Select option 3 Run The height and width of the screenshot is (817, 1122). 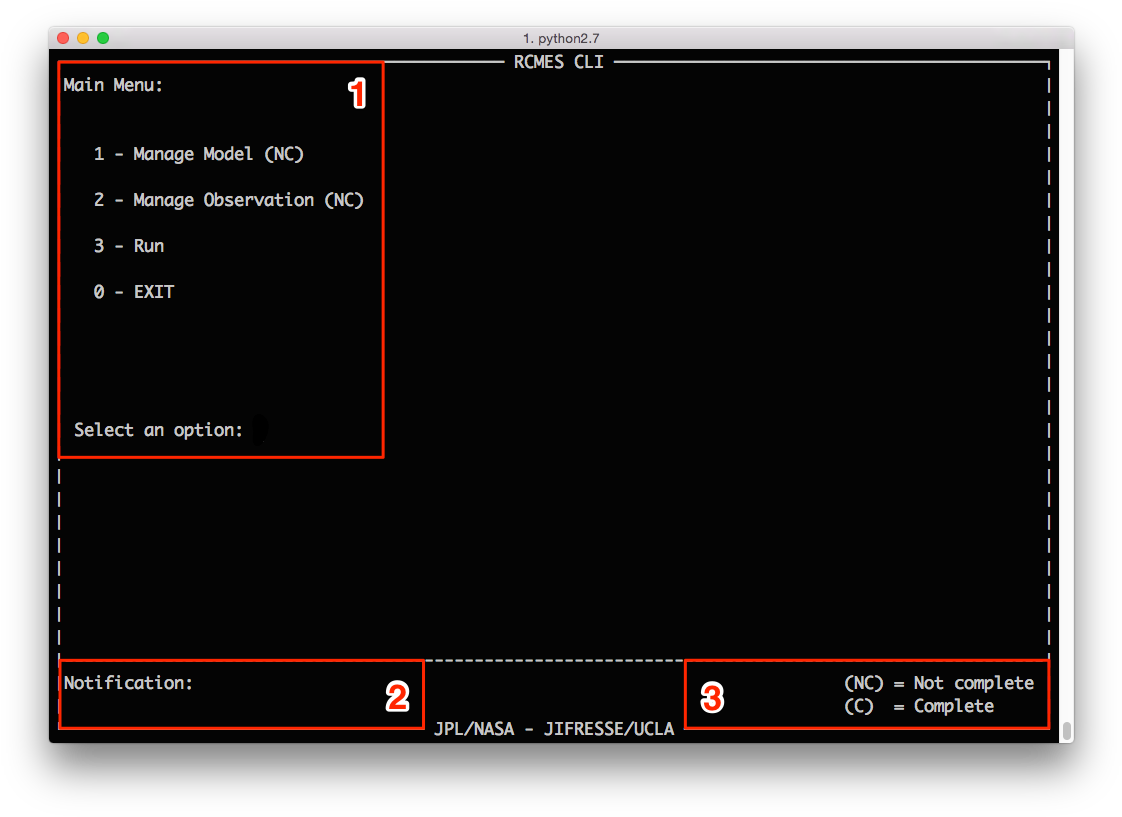click(129, 245)
